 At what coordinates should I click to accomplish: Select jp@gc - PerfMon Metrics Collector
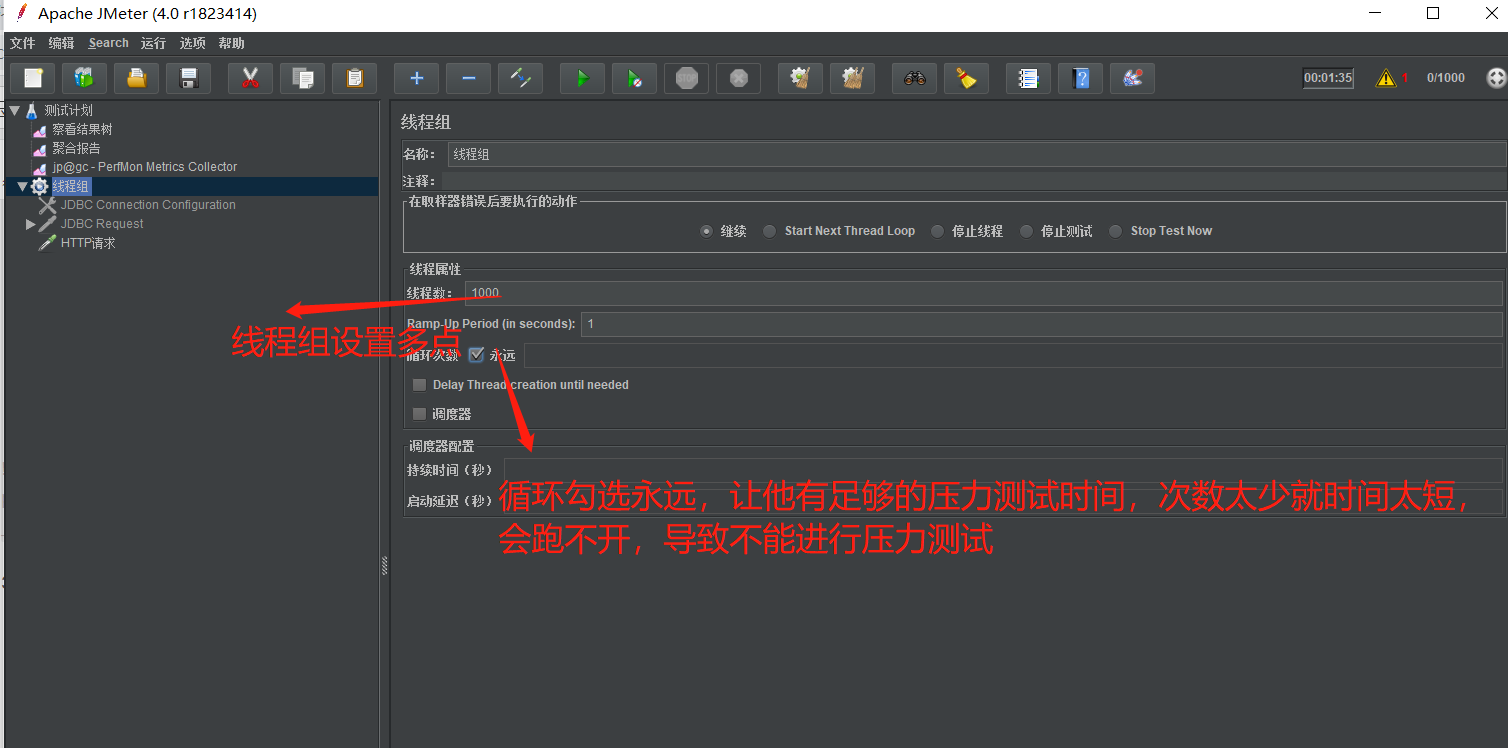click(x=145, y=167)
